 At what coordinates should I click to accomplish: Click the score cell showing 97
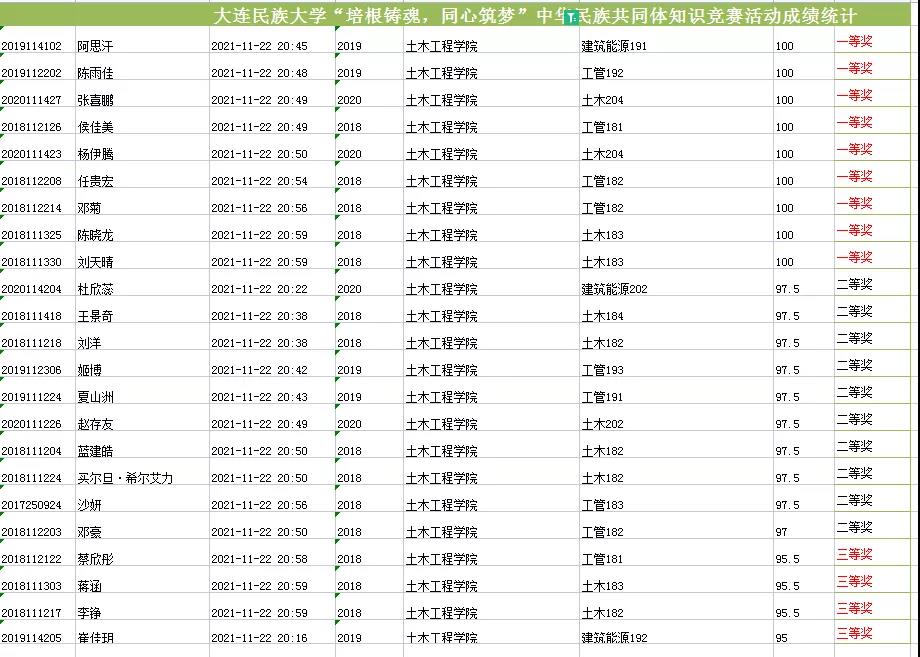point(782,532)
